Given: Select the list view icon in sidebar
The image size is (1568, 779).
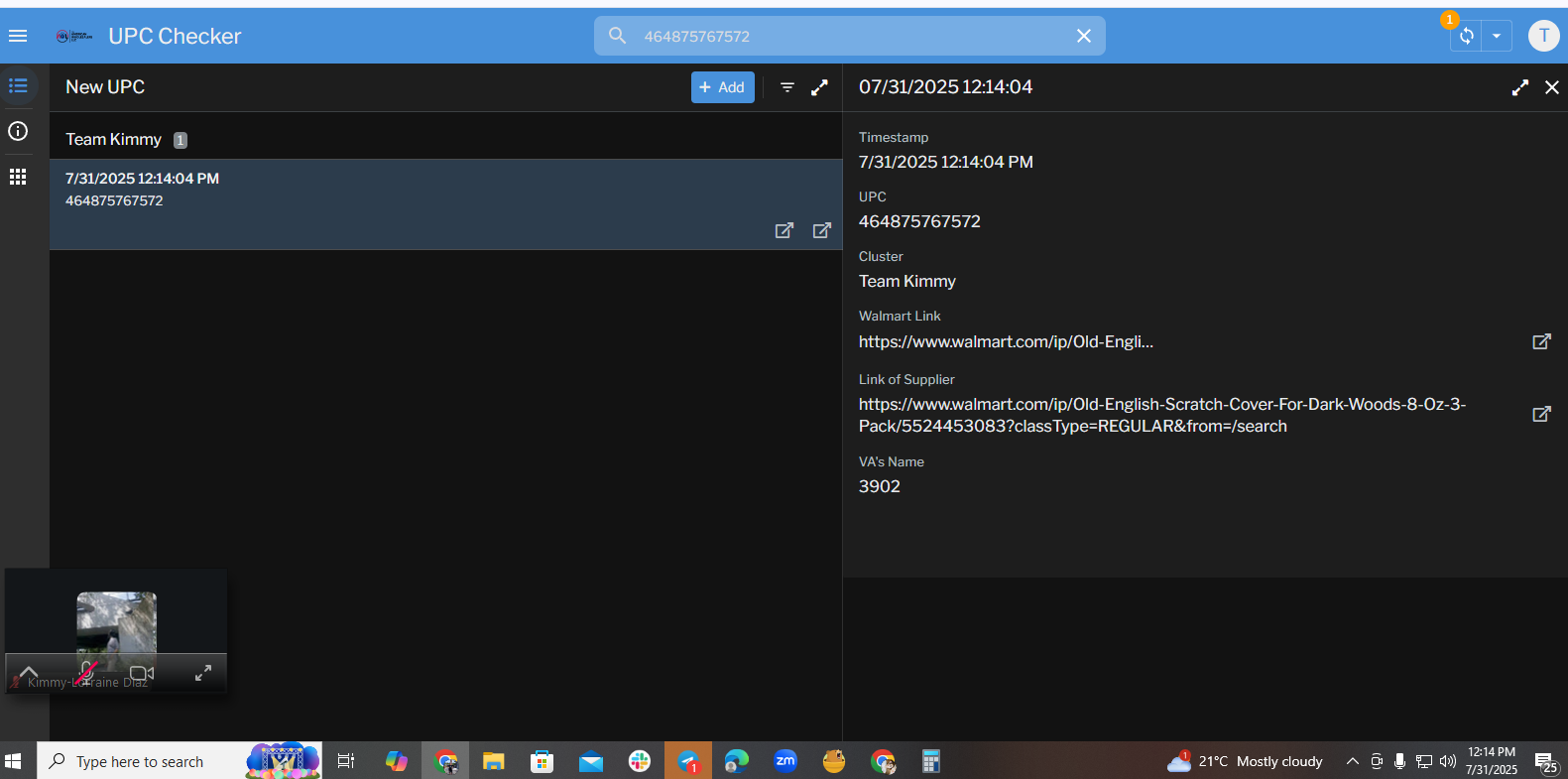Looking at the screenshot, I should (x=18, y=85).
